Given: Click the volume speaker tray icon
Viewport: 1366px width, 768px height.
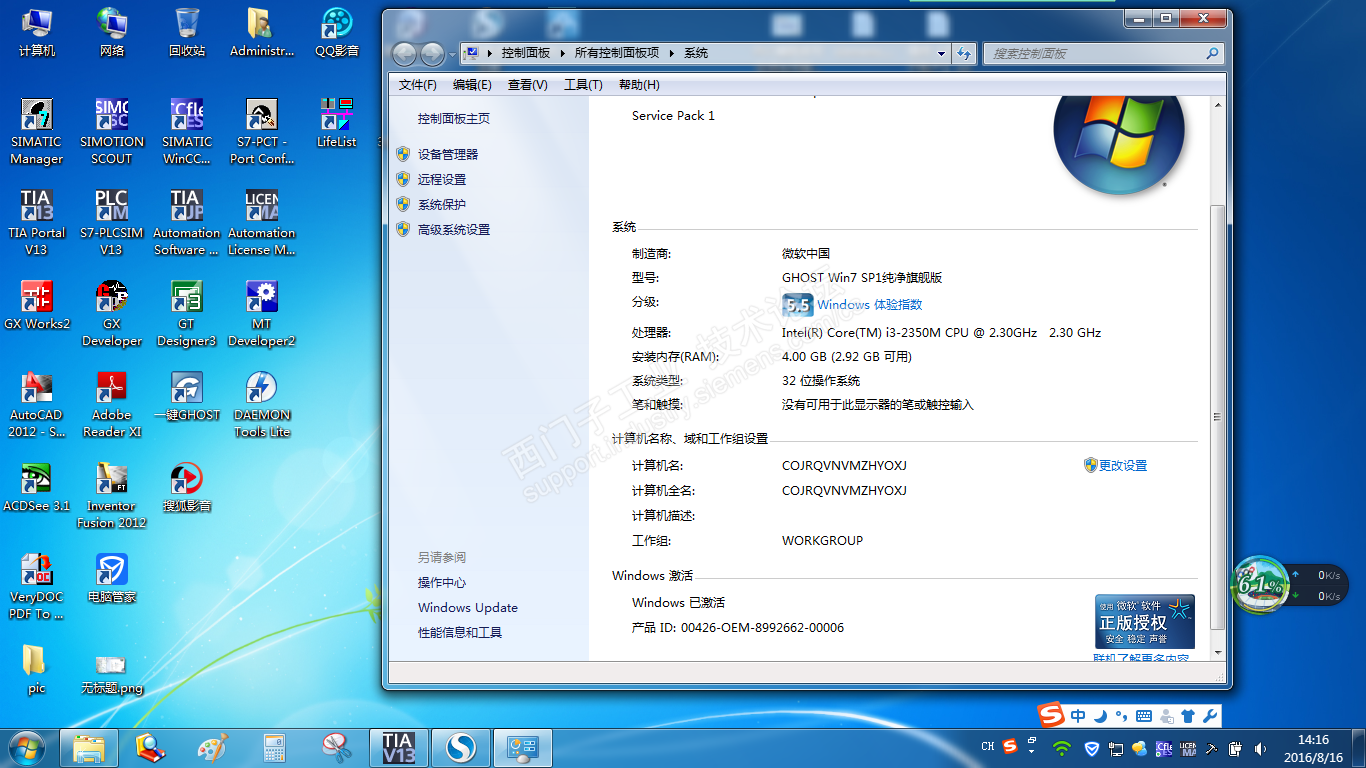Looking at the screenshot, I should pos(1260,747).
